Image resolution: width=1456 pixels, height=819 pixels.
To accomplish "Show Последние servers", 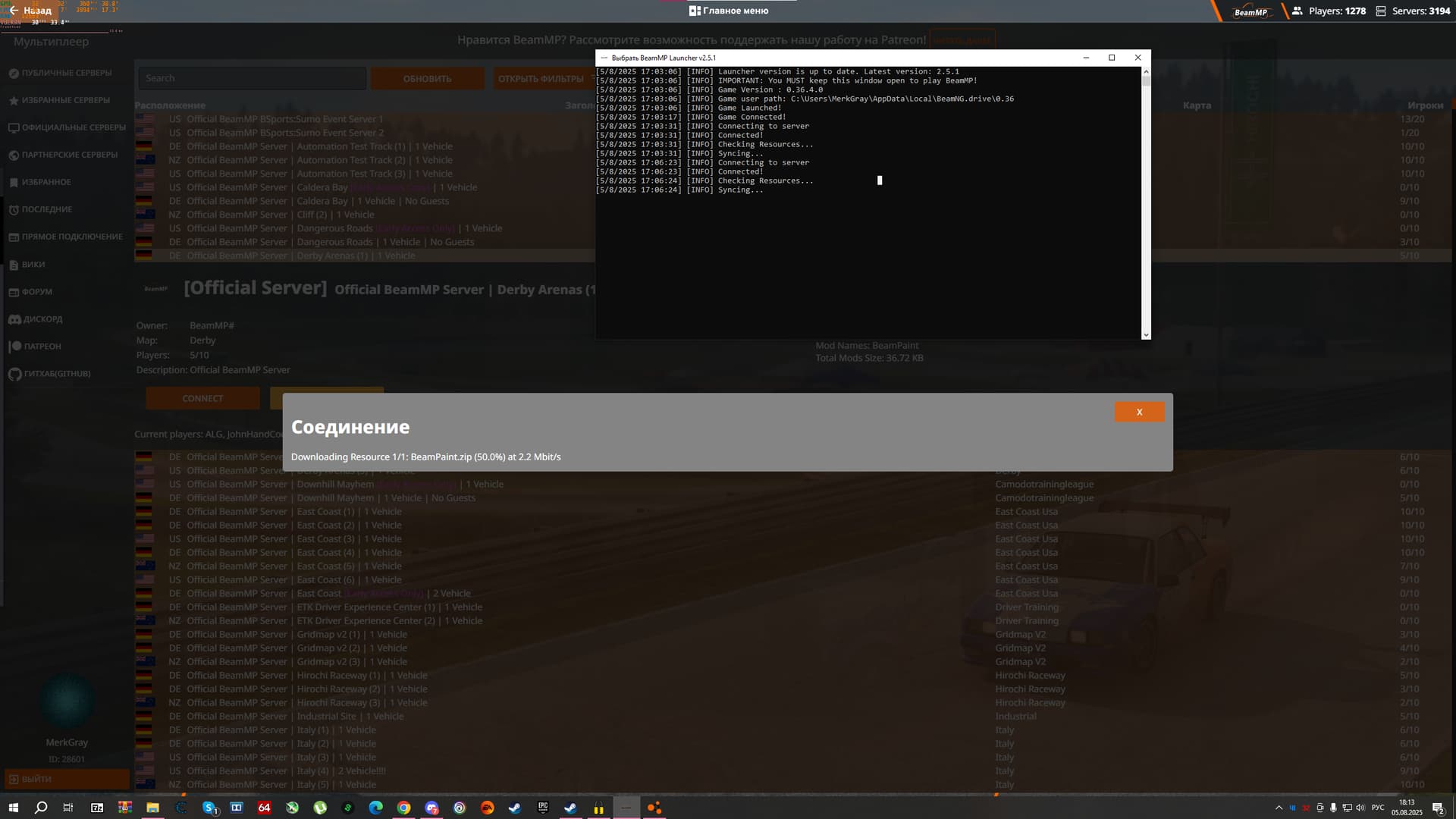I will point(40,209).
